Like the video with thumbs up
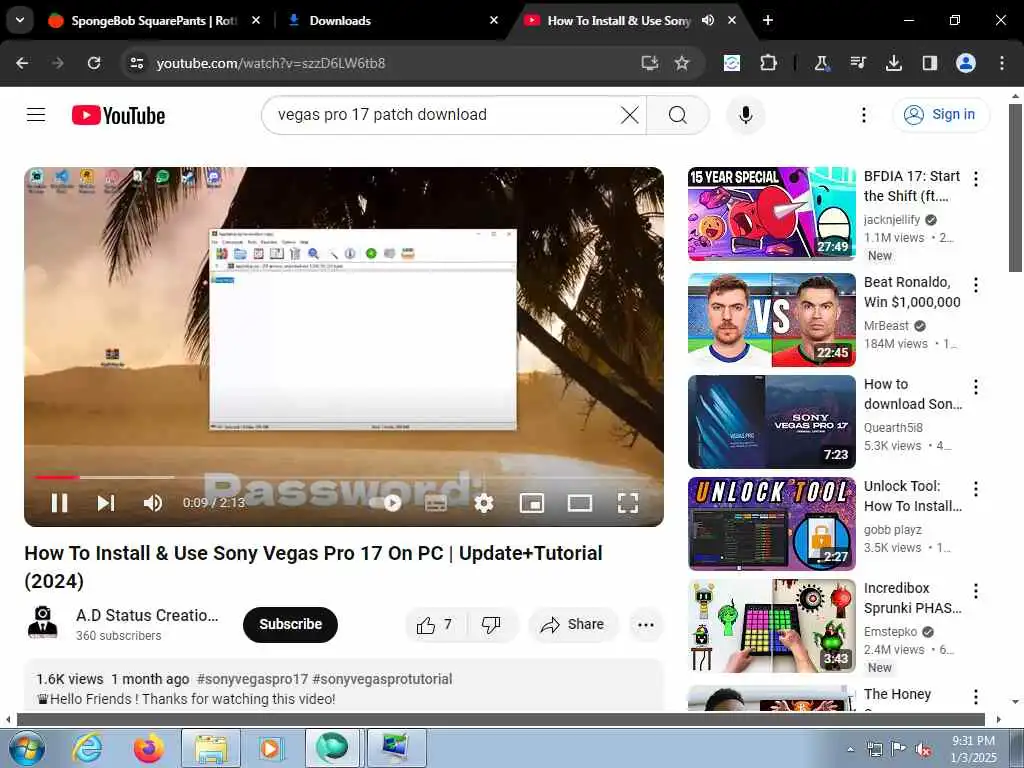Screen dimensions: 1024x768 [434, 625]
